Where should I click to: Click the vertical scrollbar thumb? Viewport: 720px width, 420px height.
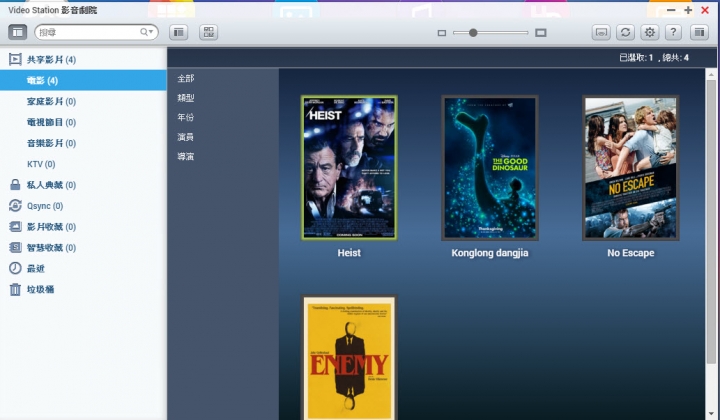pyautogui.click(x=711, y=222)
